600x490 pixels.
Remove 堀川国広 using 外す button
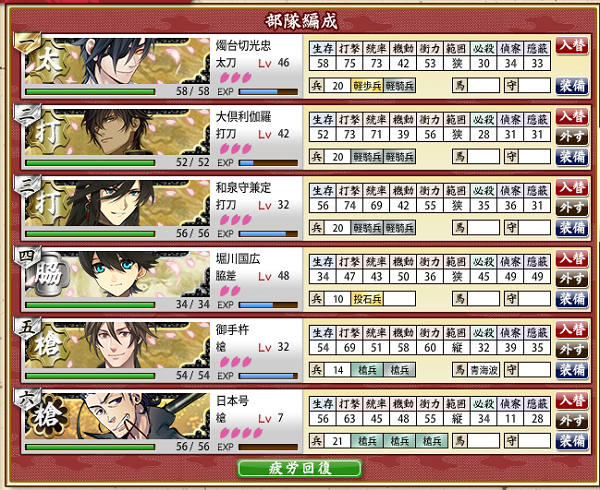(x=572, y=279)
